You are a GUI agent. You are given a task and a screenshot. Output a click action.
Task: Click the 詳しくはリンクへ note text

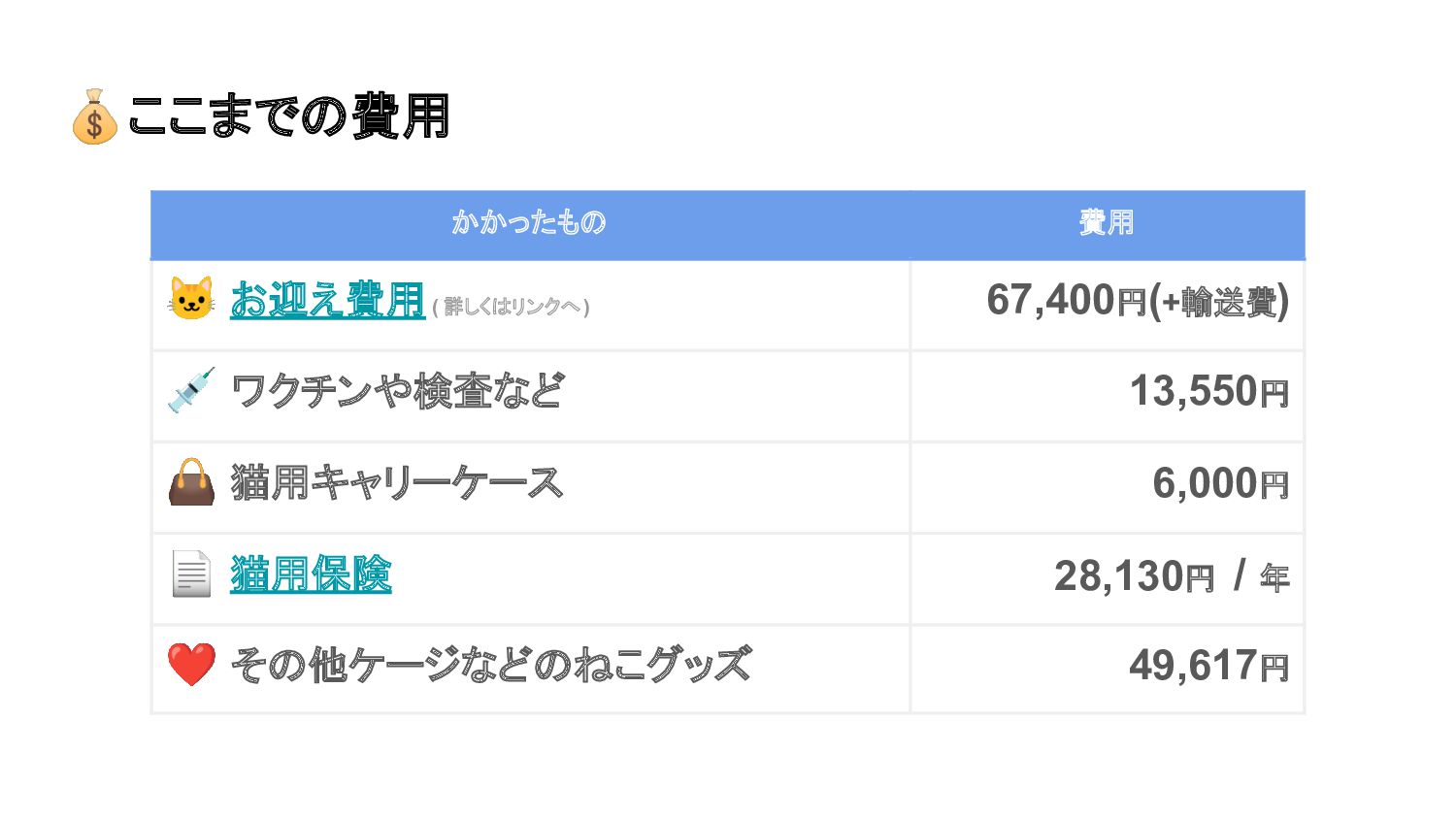512,307
